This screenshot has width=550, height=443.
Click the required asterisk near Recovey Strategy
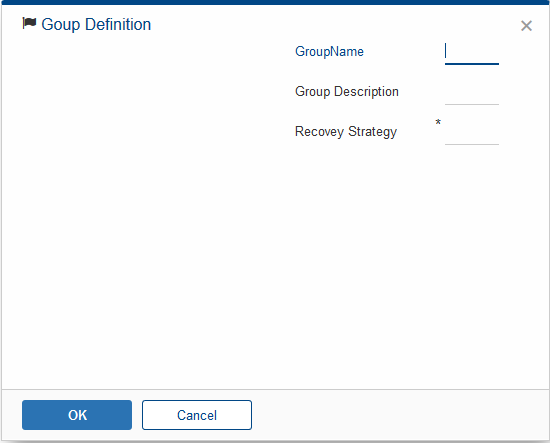pyautogui.click(x=438, y=122)
